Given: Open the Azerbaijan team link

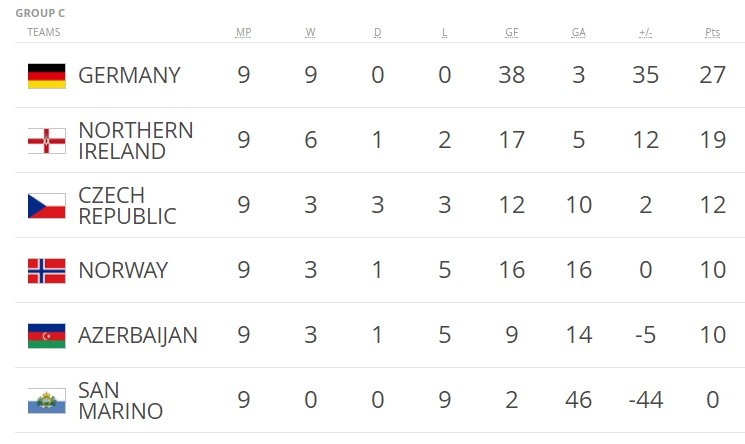Looking at the screenshot, I should pos(138,336).
